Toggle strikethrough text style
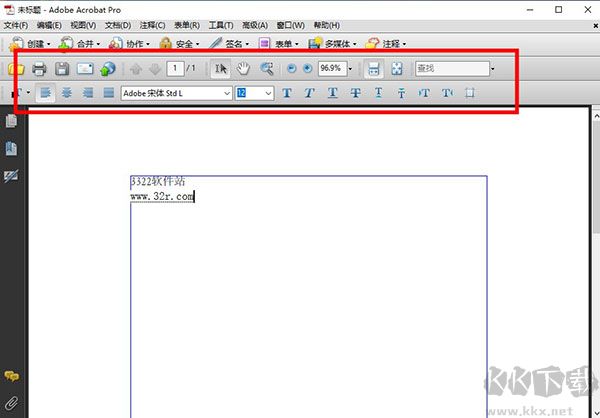Viewport: 600px width, 418px height. click(x=355, y=93)
